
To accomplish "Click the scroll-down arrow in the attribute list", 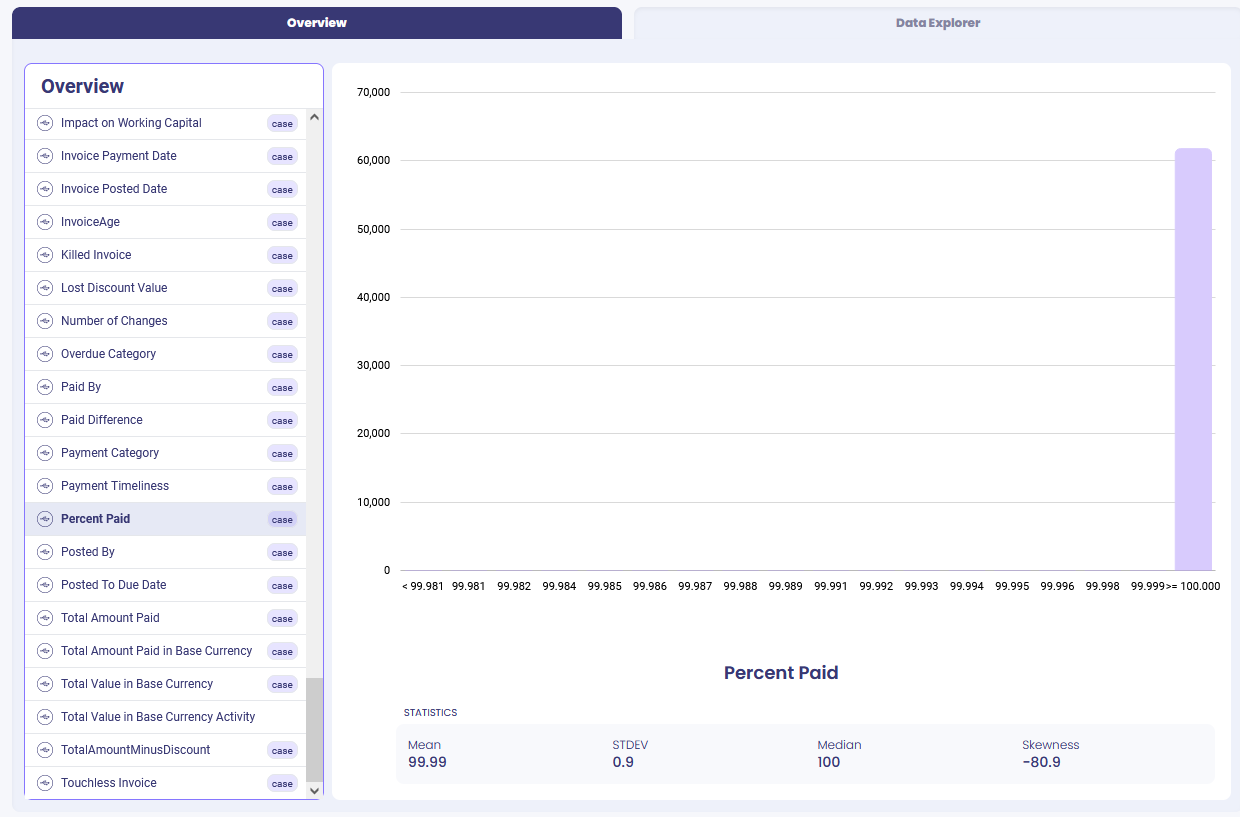I will click(x=315, y=790).
